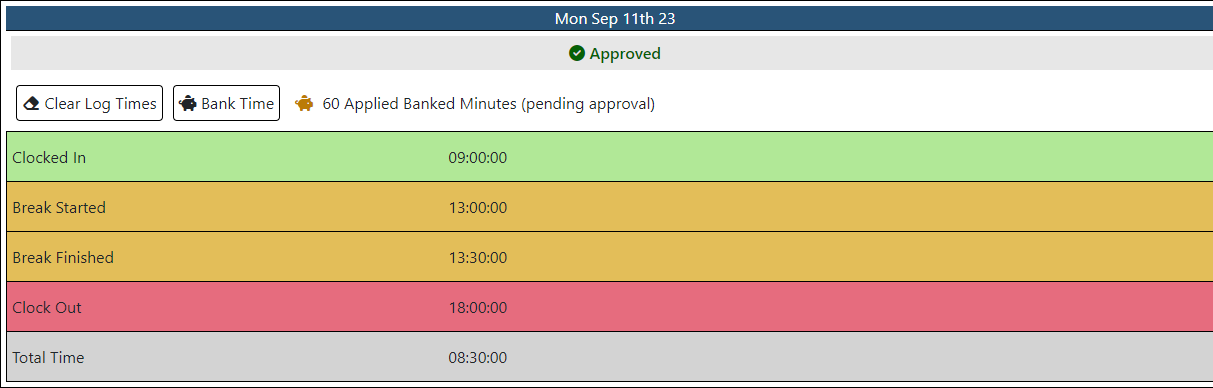The height and width of the screenshot is (388, 1213).
Task: Select the Clocked In row label
Action: pyautogui.click(x=49, y=157)
